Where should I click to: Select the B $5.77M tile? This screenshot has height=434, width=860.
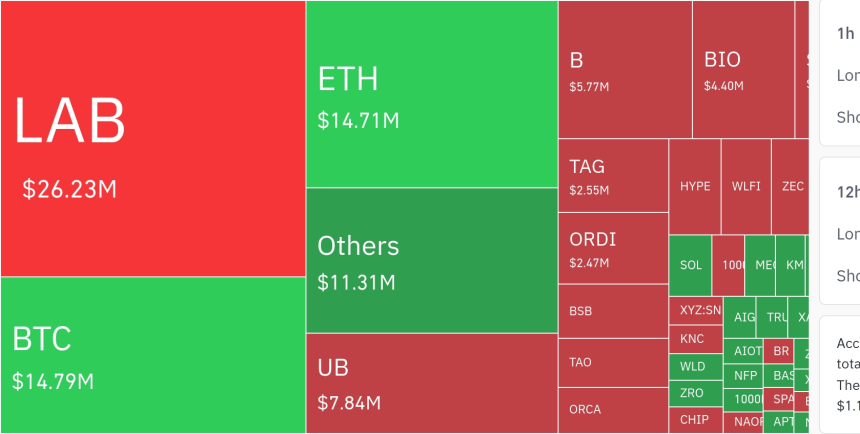[625, 69]
